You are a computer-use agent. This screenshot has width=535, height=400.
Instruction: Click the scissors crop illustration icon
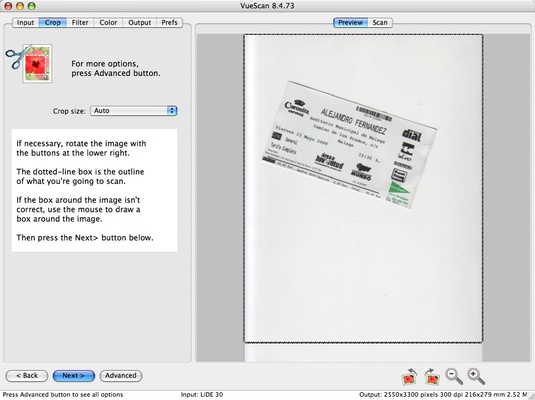(29, 63)
